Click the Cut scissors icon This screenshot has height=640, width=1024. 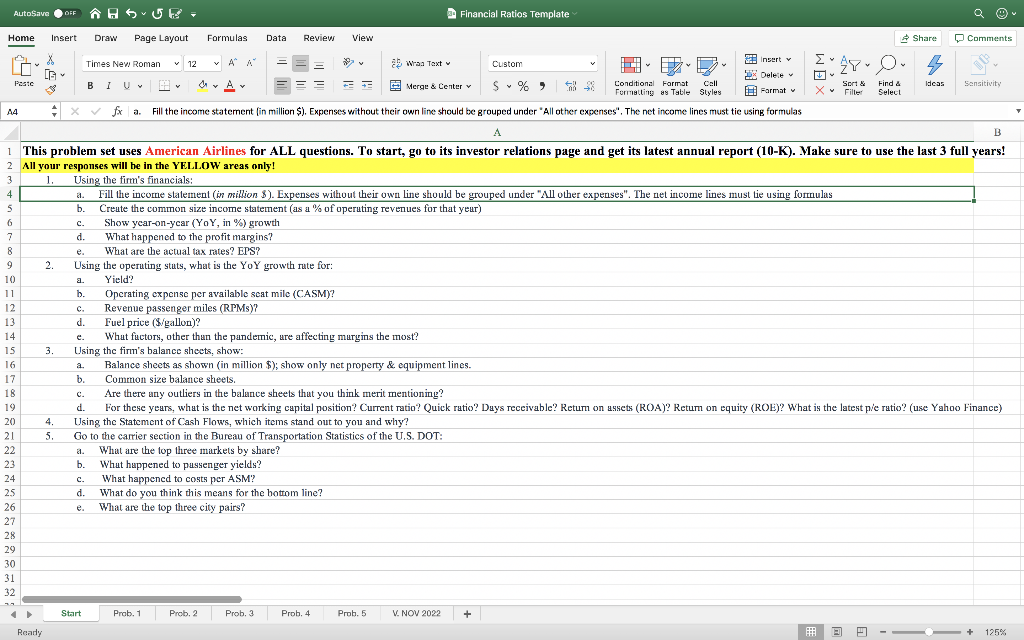tap(50, 59)
